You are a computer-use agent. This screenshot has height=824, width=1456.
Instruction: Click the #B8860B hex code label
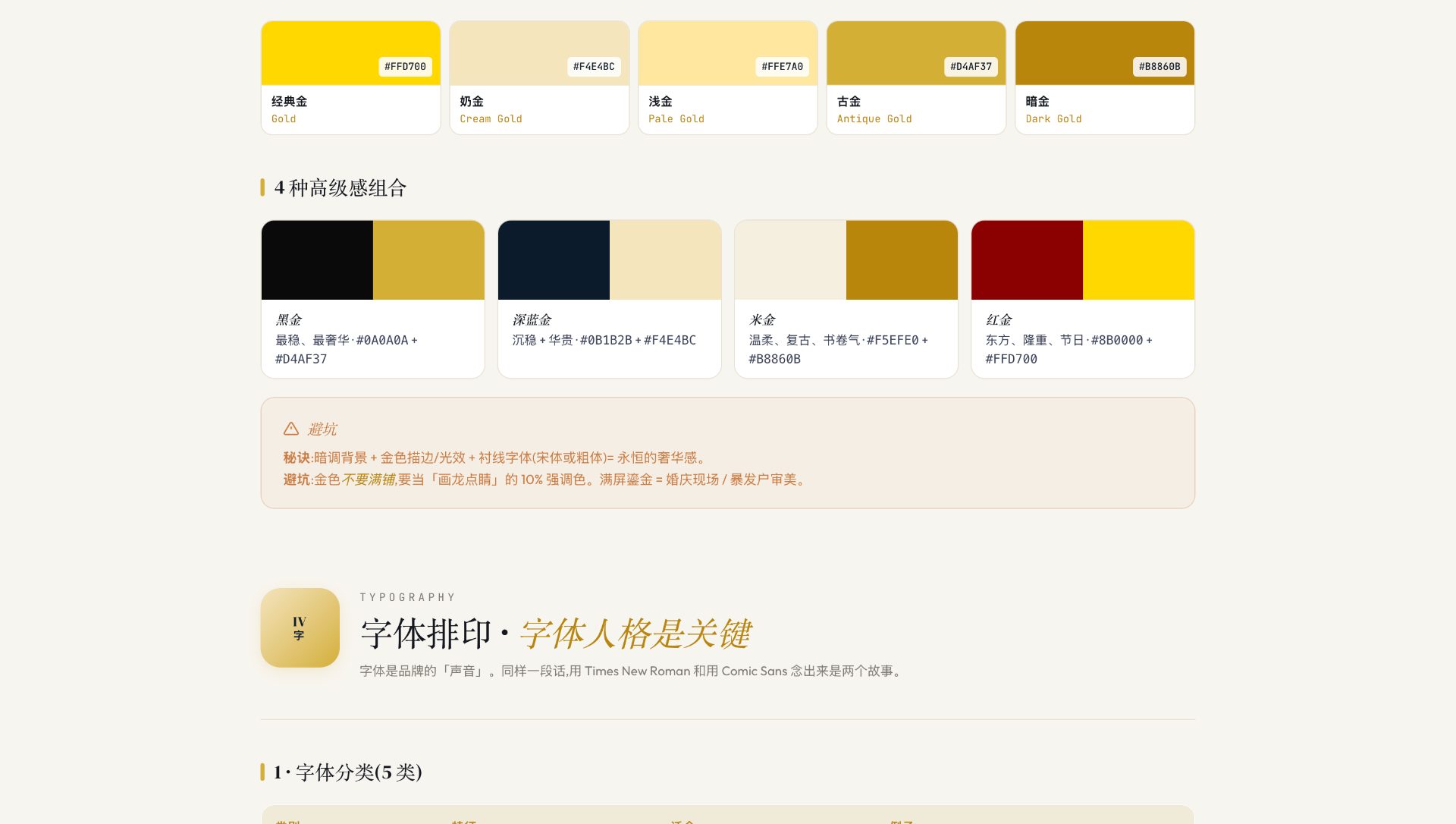coord(1159,67)
